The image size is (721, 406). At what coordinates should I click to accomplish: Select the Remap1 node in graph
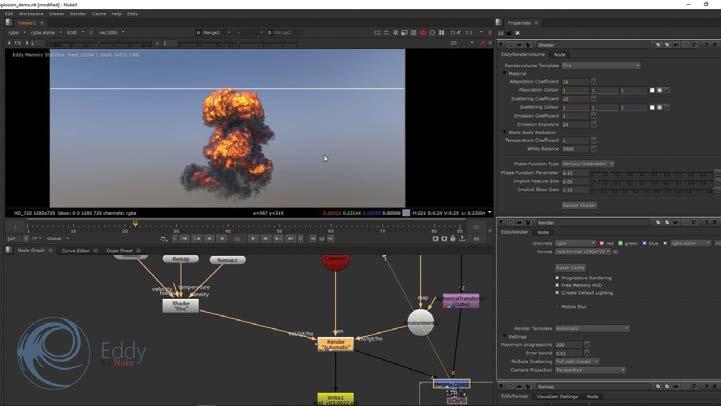(x=226, y=260)
